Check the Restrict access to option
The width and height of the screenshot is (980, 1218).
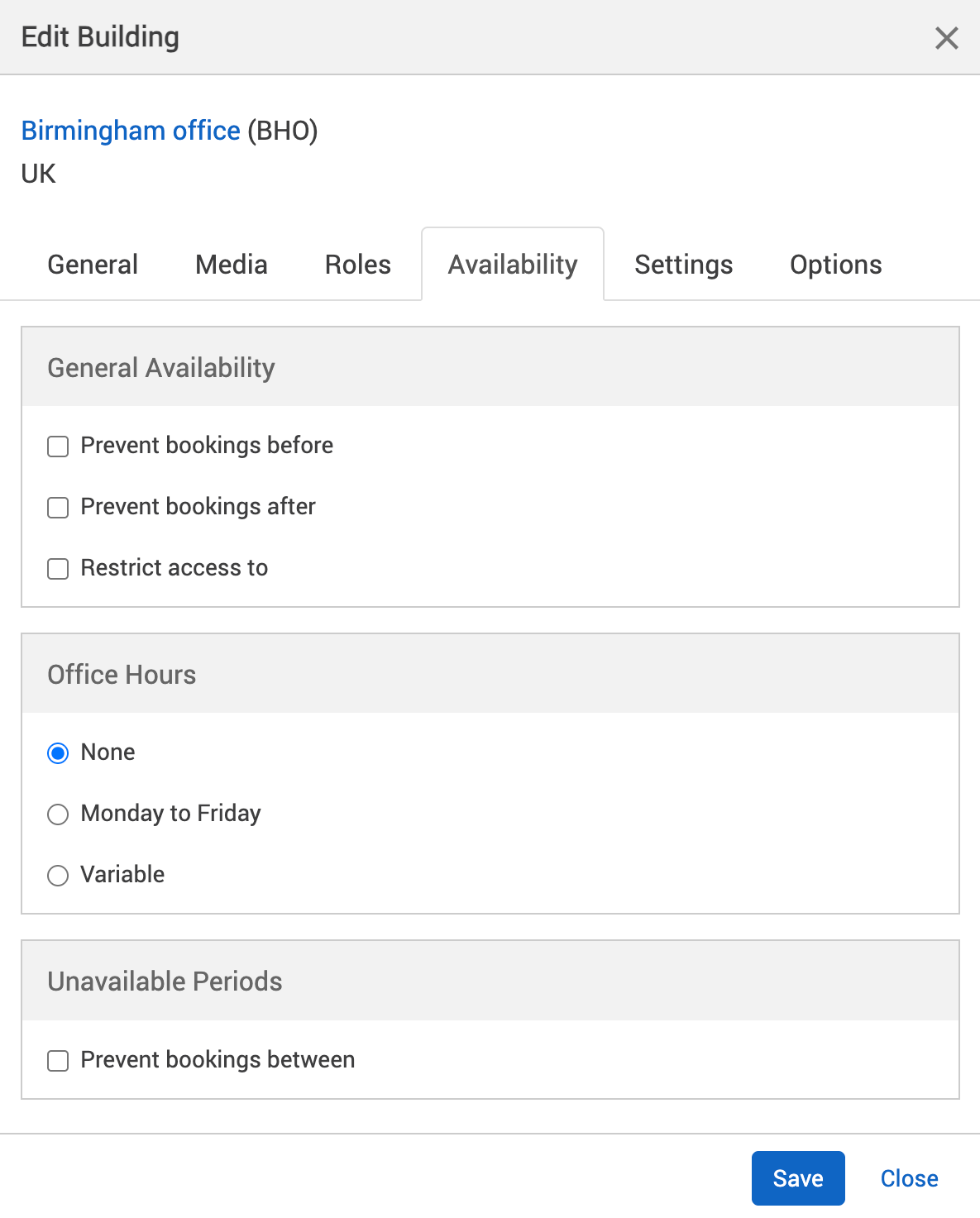click(58, 569)
